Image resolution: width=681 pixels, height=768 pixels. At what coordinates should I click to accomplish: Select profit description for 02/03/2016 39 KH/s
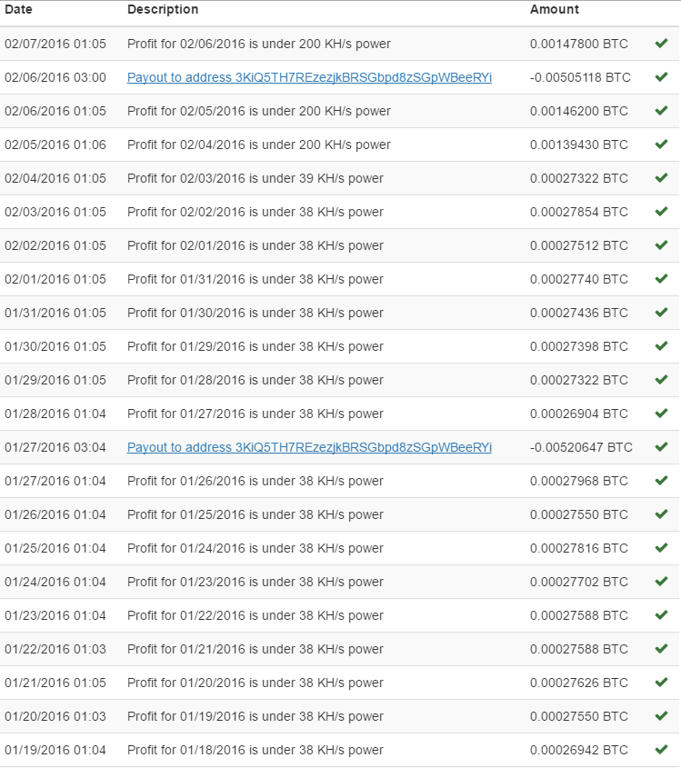click(255, 178)
